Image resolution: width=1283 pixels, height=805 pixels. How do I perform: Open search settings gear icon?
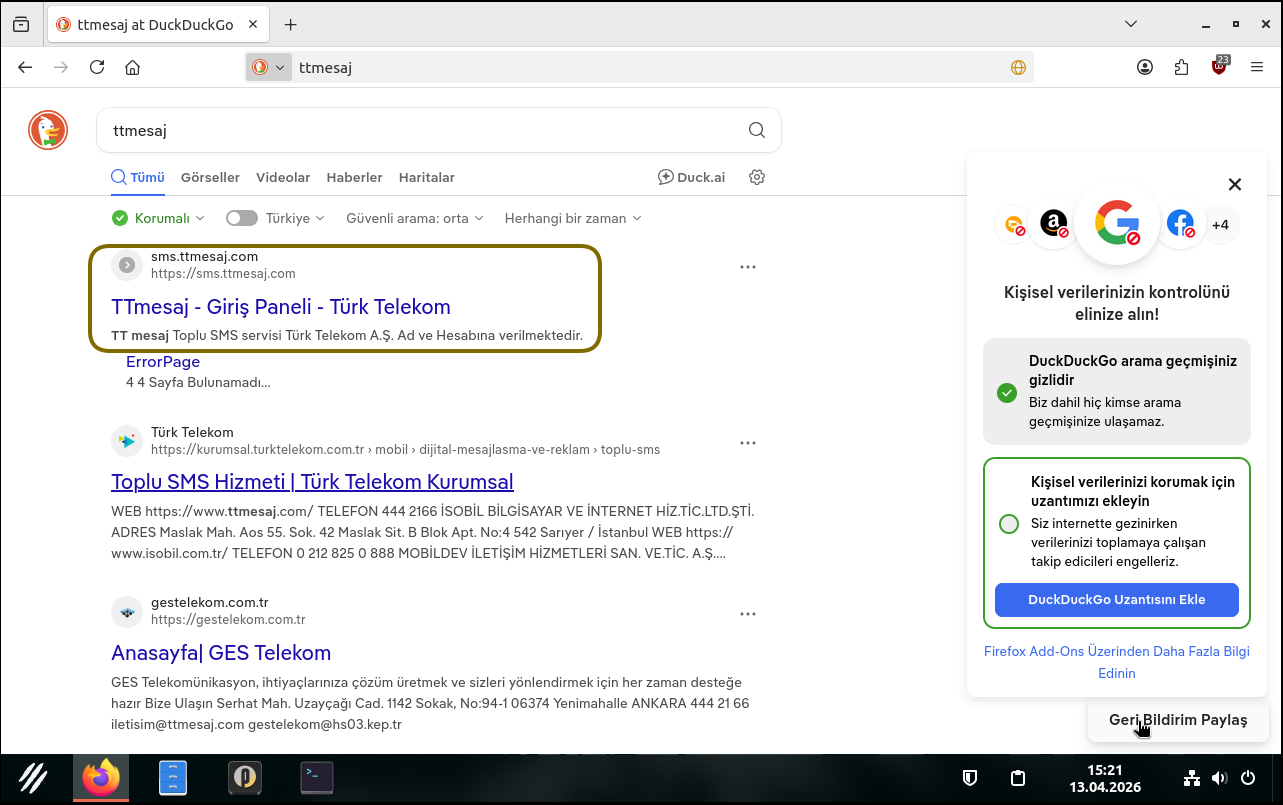click(x=757, y=177)
